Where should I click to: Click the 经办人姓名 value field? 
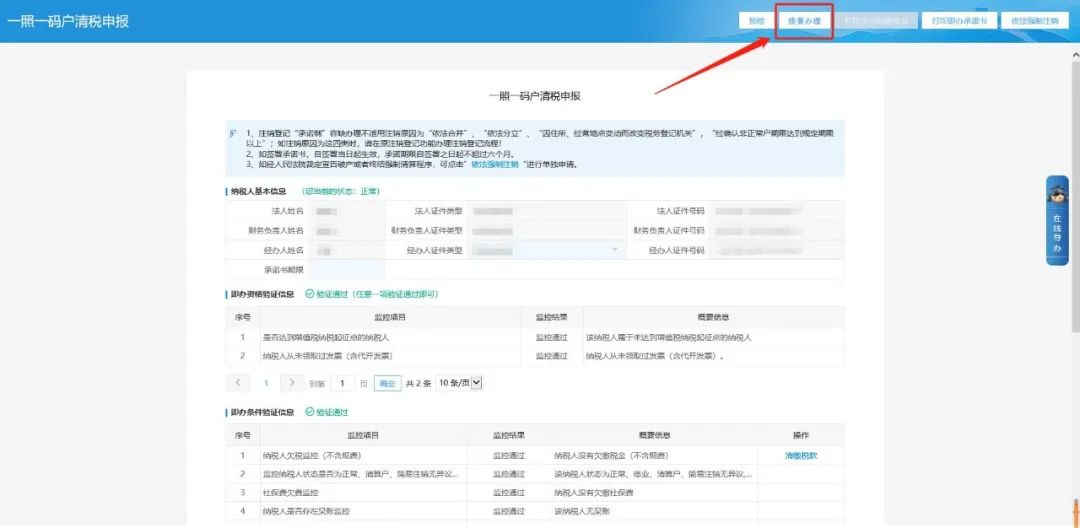pos(346,251)
